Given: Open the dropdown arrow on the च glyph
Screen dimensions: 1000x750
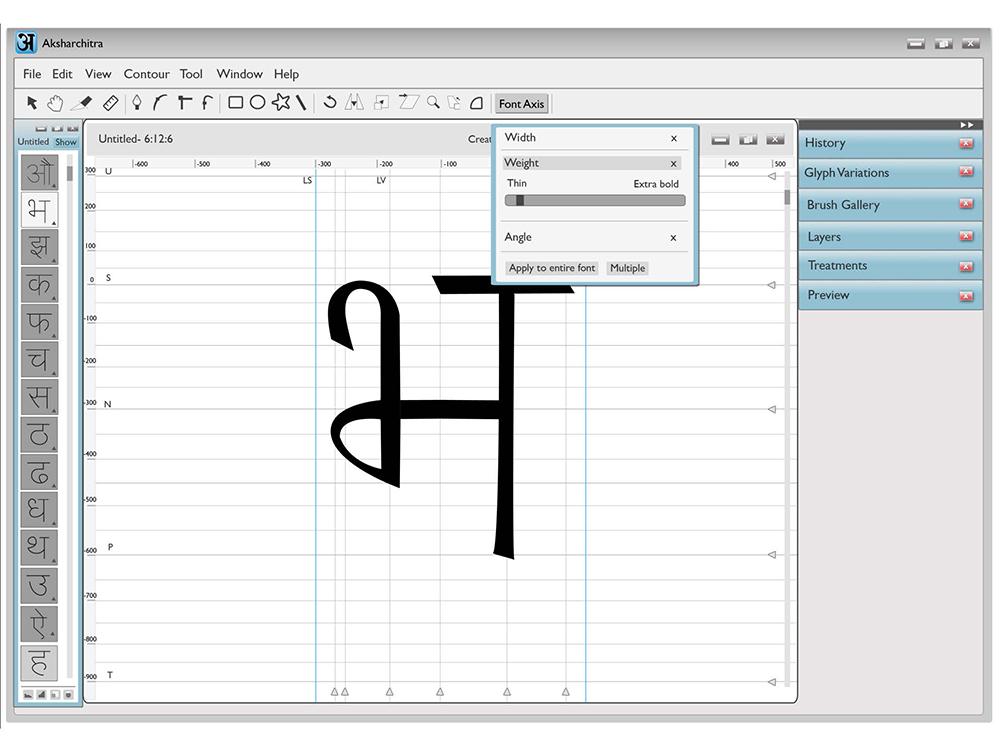Looking at the screenshot, I should pyautogui.click(x=54, y=374).
